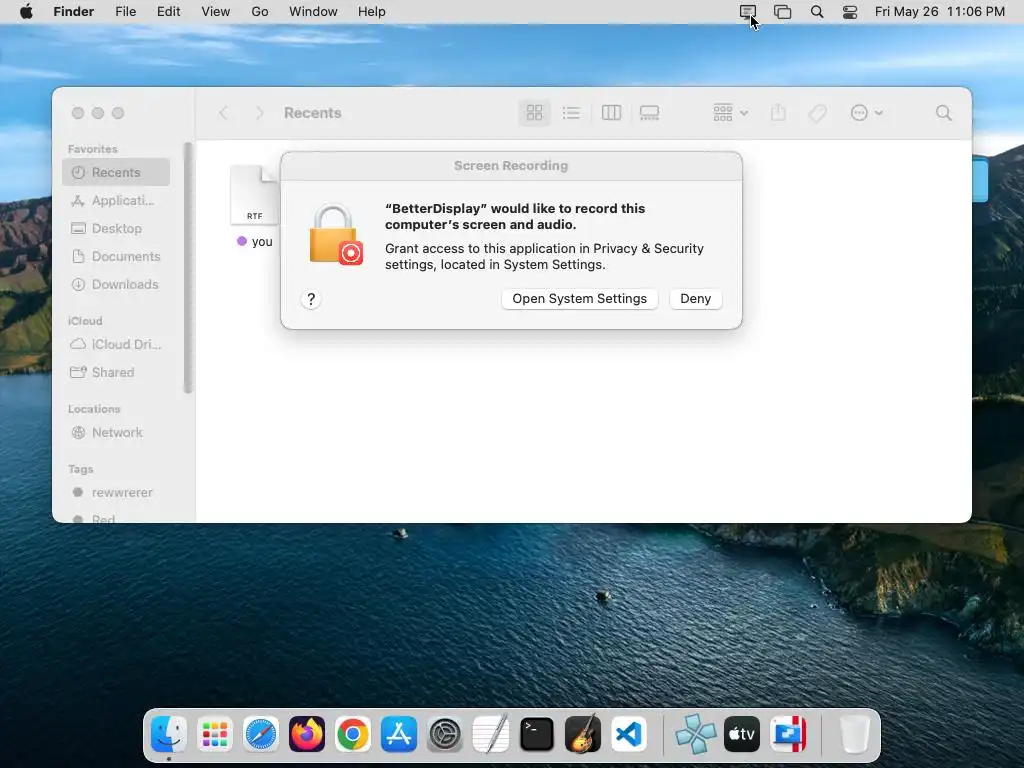
Task: Open Visual Studio Code from the Dock
Action: tap(629, 734)
